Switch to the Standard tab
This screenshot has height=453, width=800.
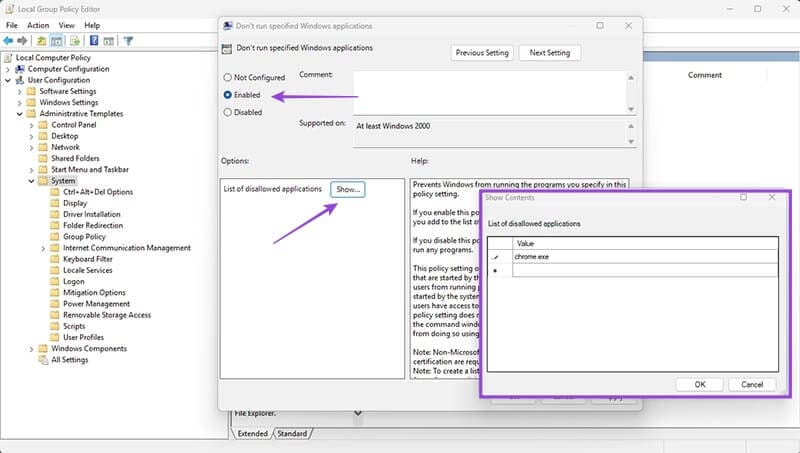coord(291,434)
